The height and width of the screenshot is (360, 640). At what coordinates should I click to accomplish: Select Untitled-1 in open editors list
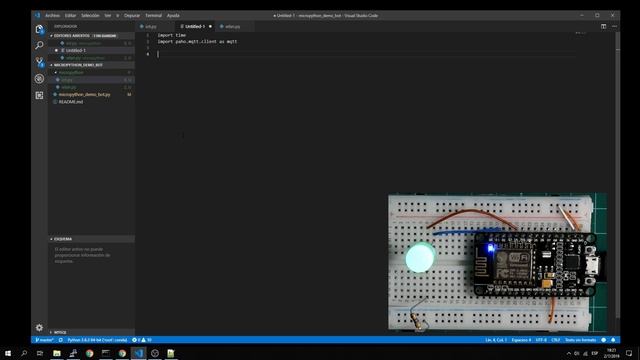92,51
